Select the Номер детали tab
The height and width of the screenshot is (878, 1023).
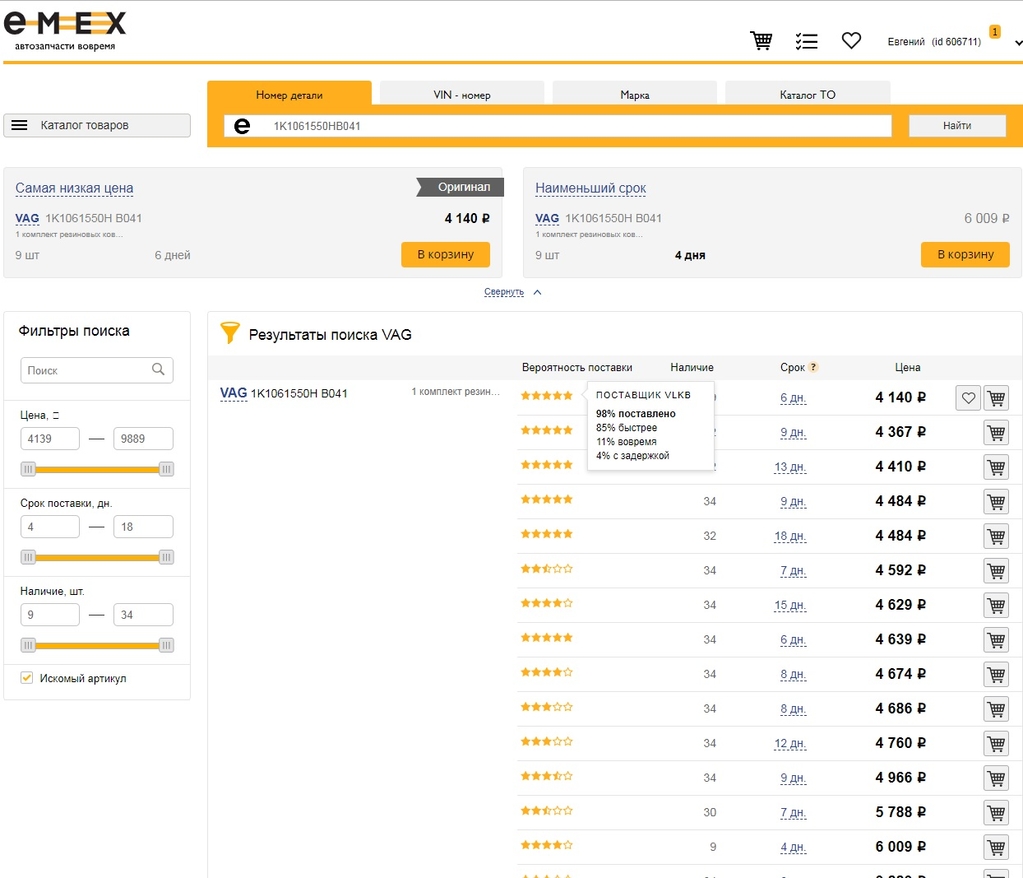click(x=289, y=95)
